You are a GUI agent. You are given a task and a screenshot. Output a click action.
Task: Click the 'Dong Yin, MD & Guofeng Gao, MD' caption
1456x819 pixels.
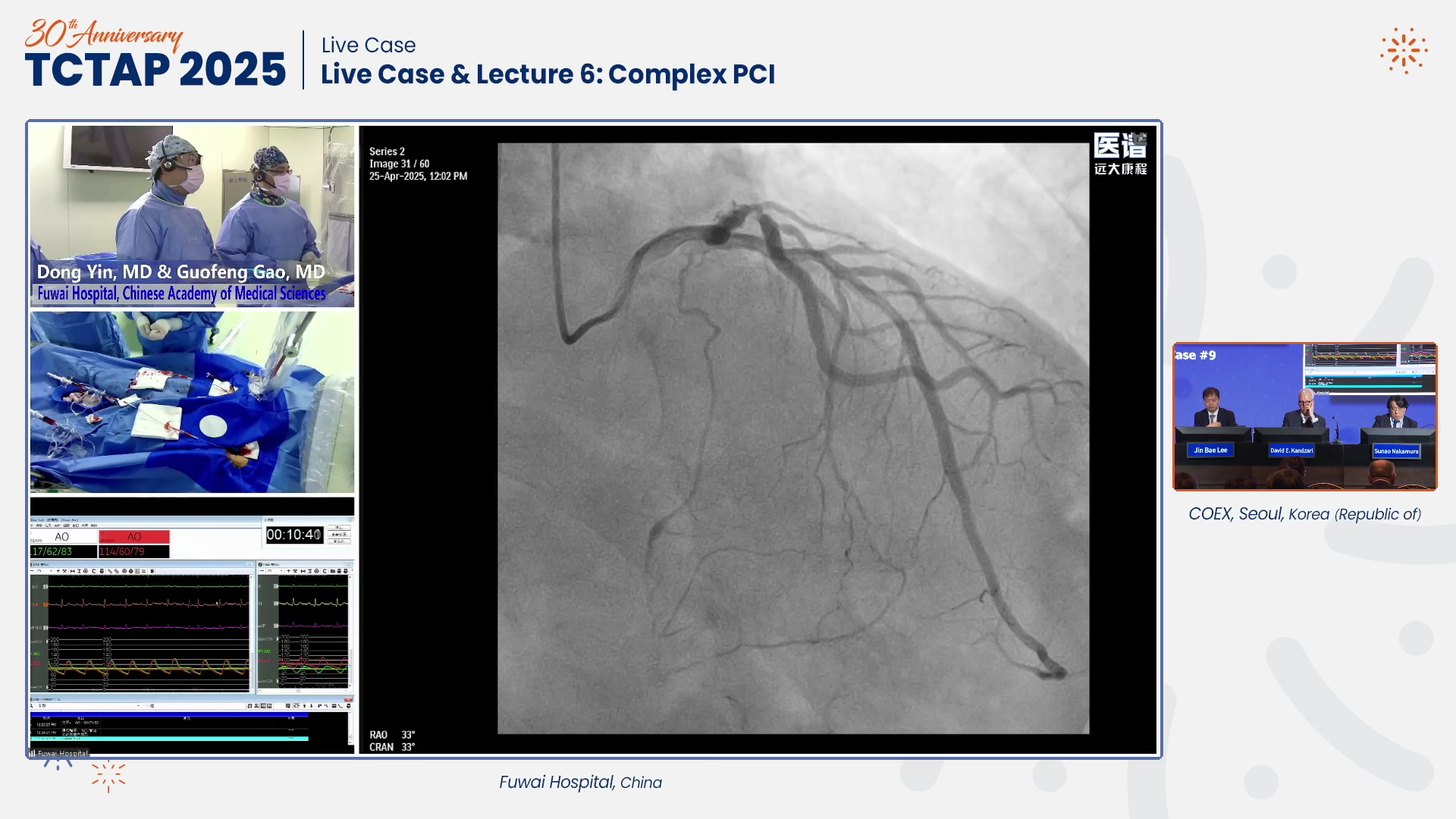pos(181,271)
